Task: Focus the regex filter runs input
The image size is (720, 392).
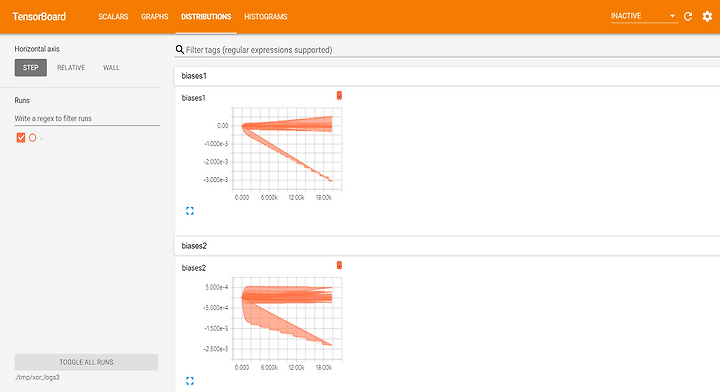Action: 87,118
